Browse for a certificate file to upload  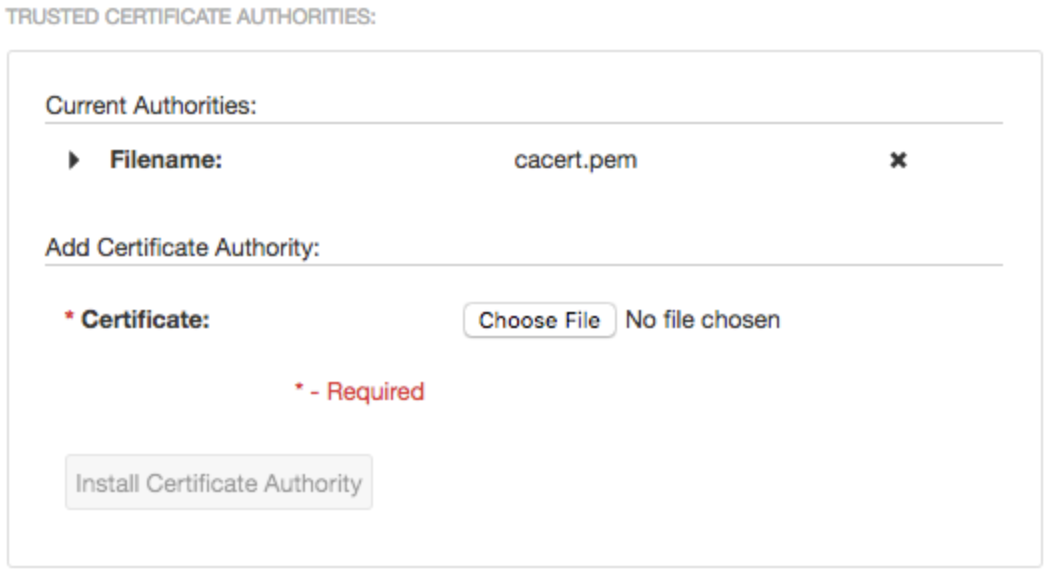[539, 321]
